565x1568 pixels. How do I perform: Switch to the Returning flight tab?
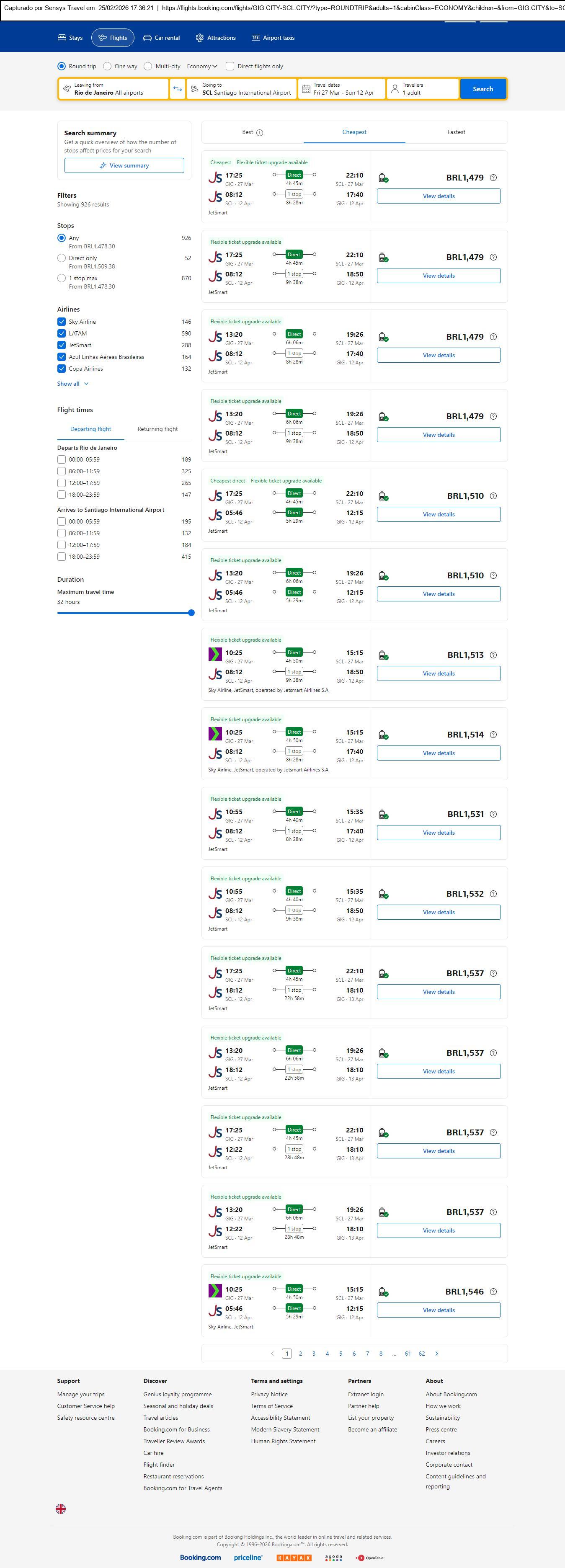pyautogui.click(x=157, y=429)
